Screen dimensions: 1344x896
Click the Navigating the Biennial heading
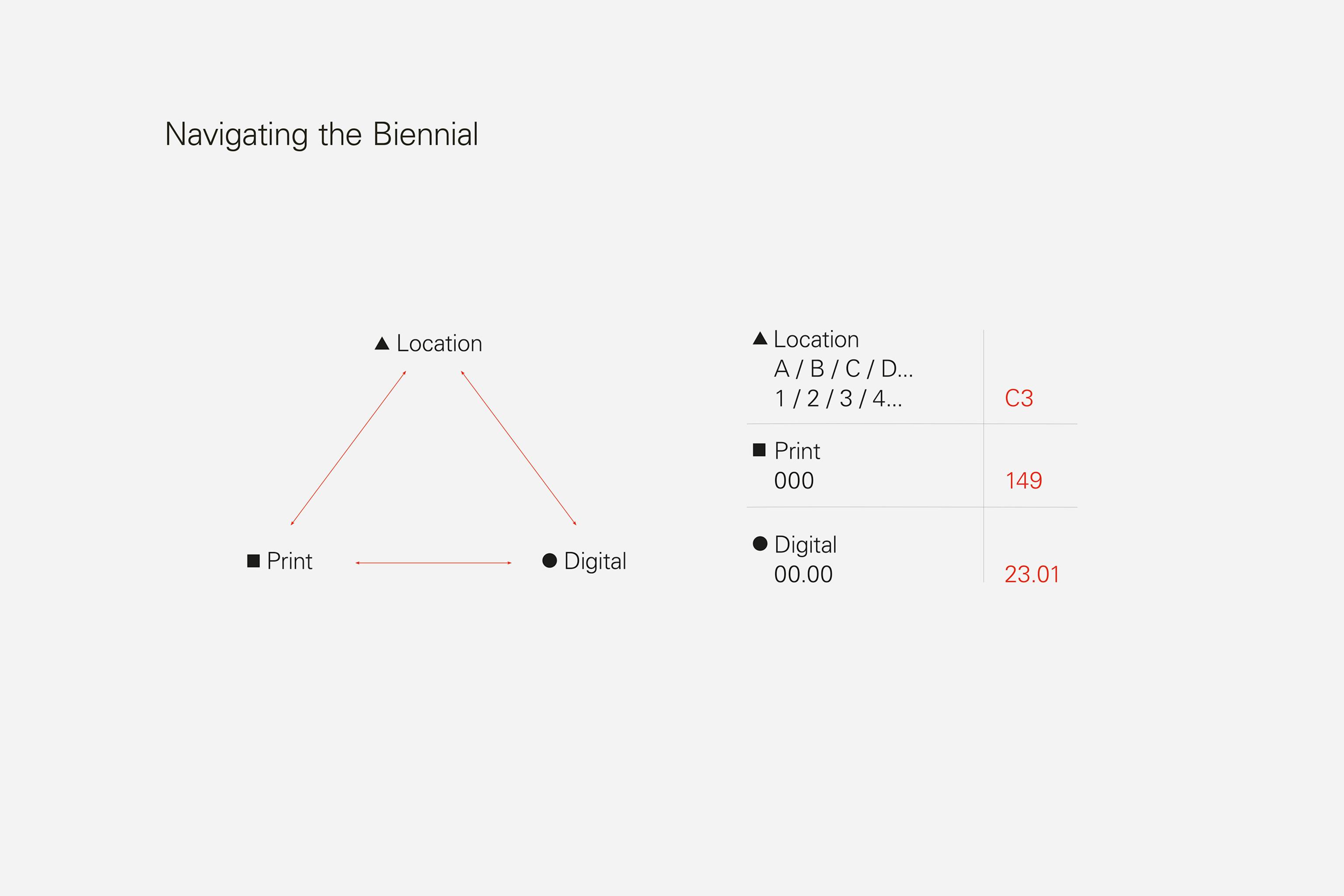coord(321,135)
